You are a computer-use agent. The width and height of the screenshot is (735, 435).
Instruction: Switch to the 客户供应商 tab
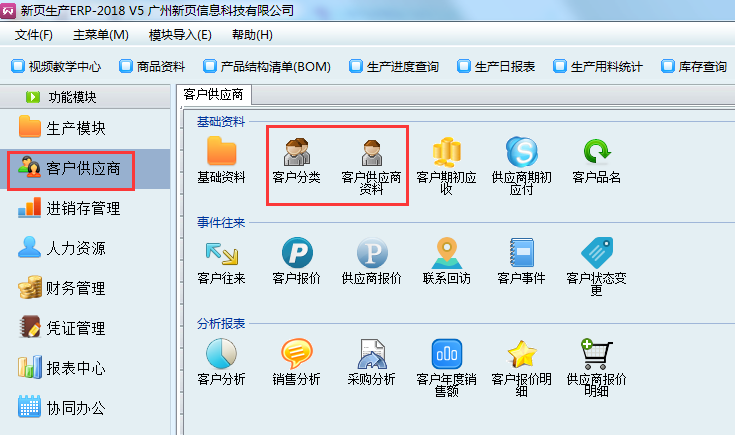pos(214,95)
